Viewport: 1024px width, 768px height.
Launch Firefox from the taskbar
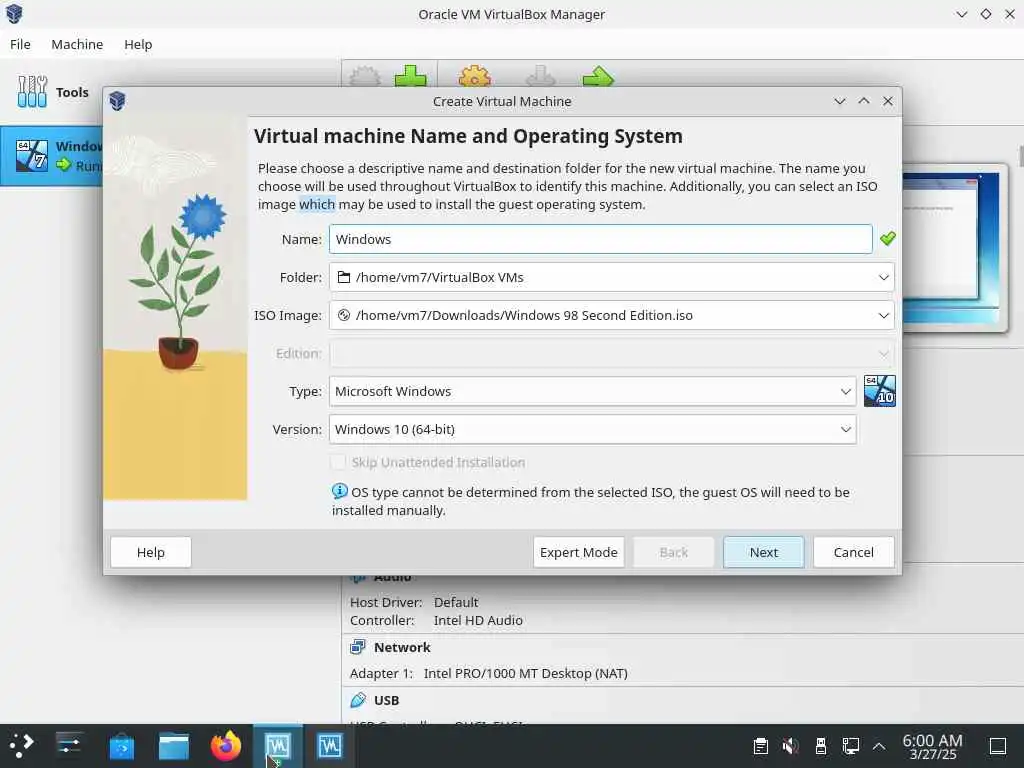pyautogui.click(x=225, y=746)
